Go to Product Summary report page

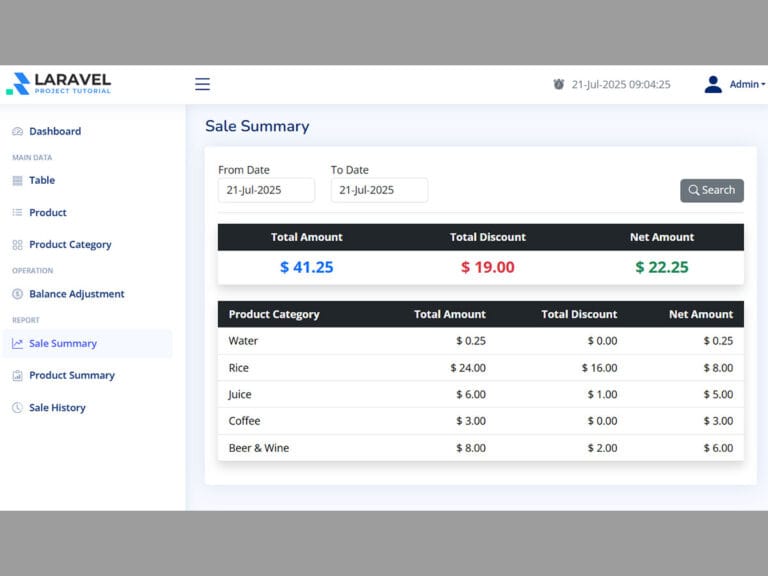coord(71,376)
